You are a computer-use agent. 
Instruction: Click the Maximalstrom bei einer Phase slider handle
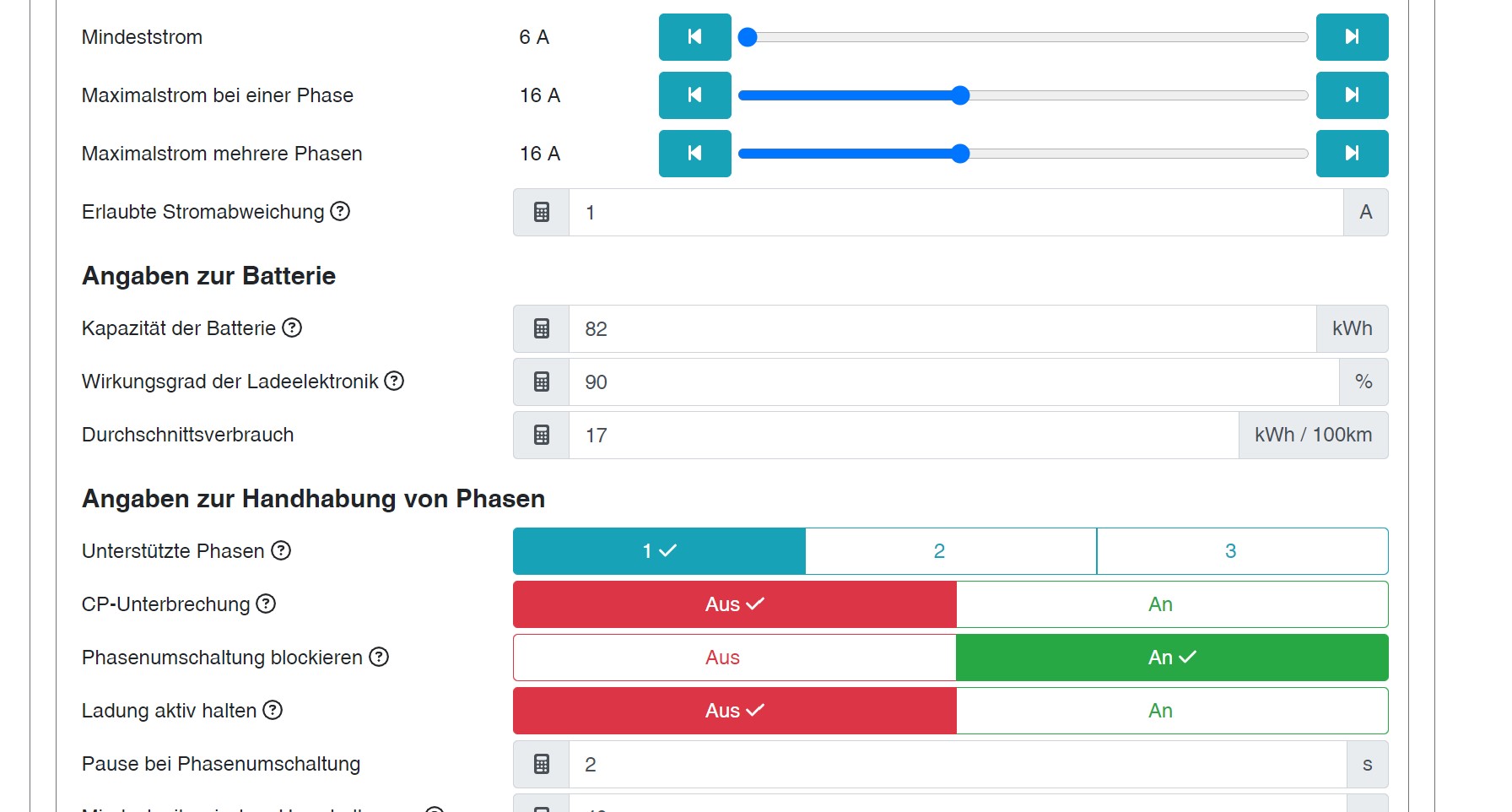960,95
